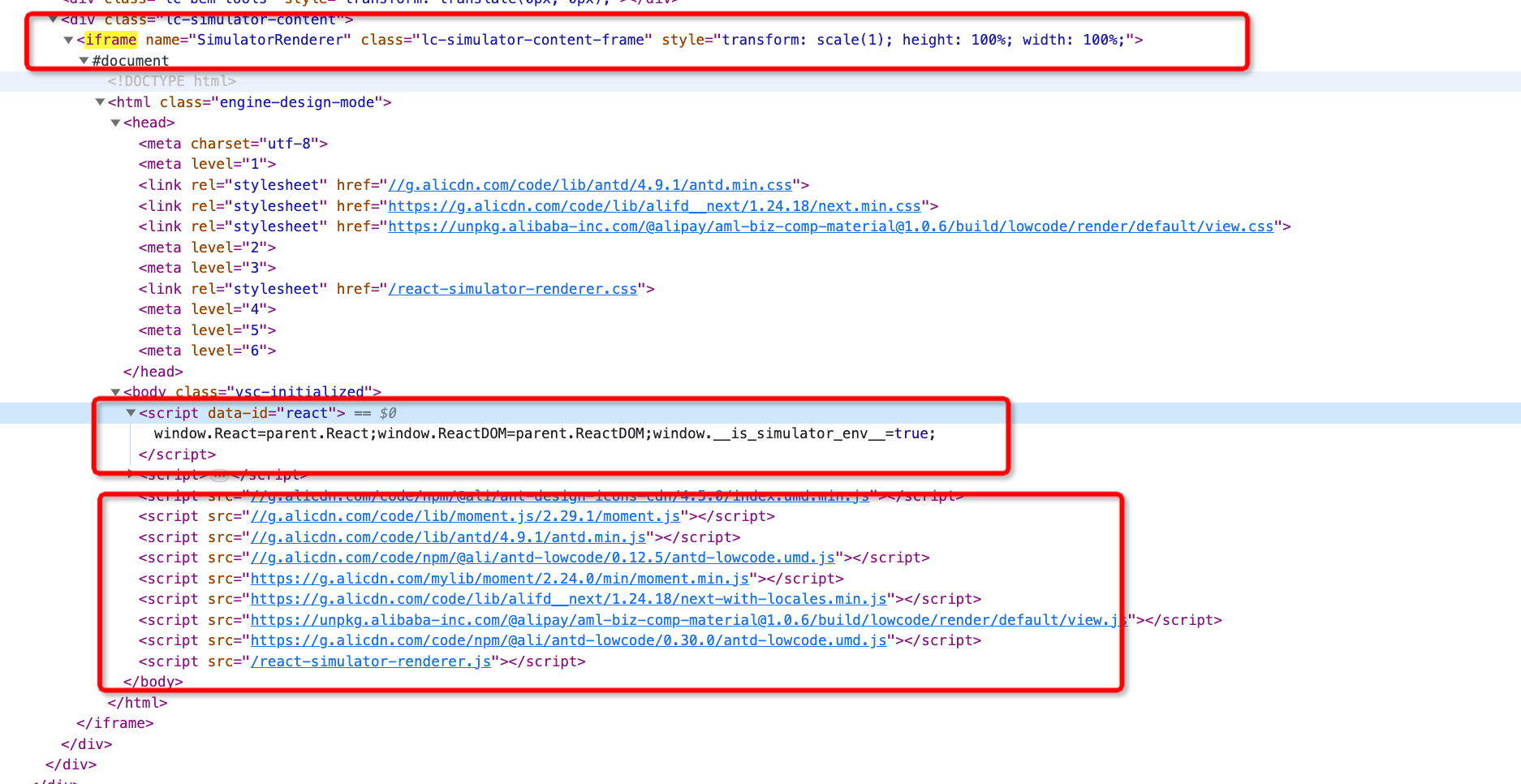Screen dimensions: 1521x784
Task: Collapse the iframe SimulatorRenderer node
Action: pos(68,39)
